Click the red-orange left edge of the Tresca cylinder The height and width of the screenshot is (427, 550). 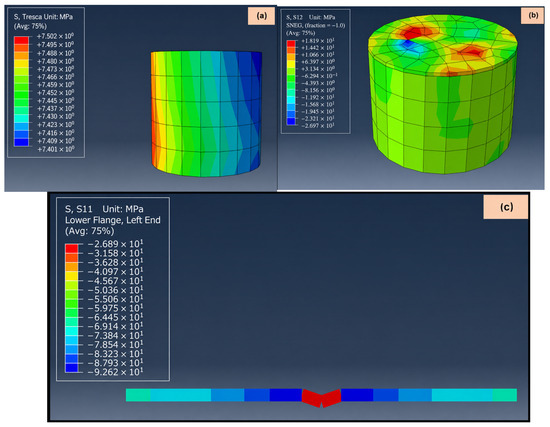154,112
